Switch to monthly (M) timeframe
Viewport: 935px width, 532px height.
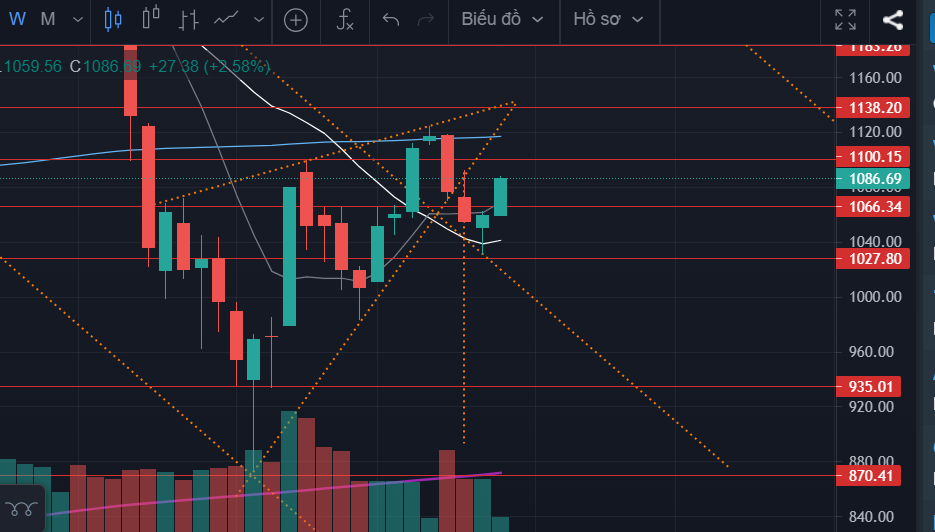[x=48, y=19]
